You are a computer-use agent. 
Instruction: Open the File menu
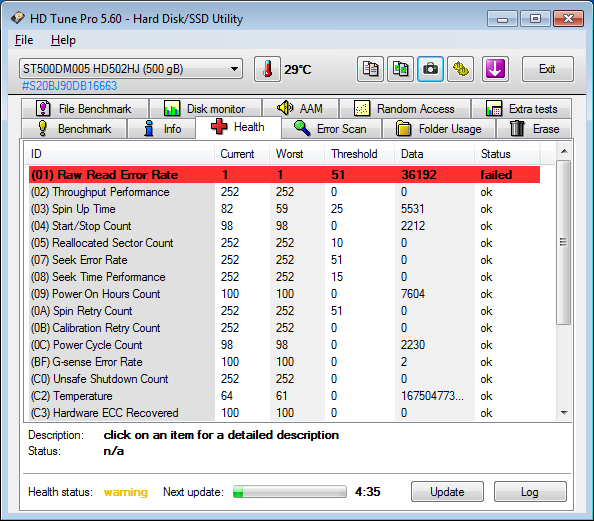click(x=24, y=40)
